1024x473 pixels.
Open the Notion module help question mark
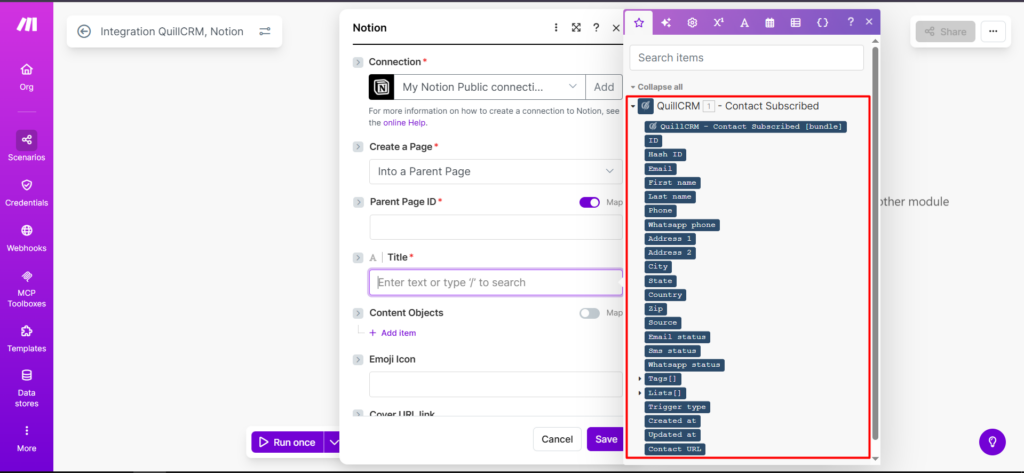tap(596, 28)
